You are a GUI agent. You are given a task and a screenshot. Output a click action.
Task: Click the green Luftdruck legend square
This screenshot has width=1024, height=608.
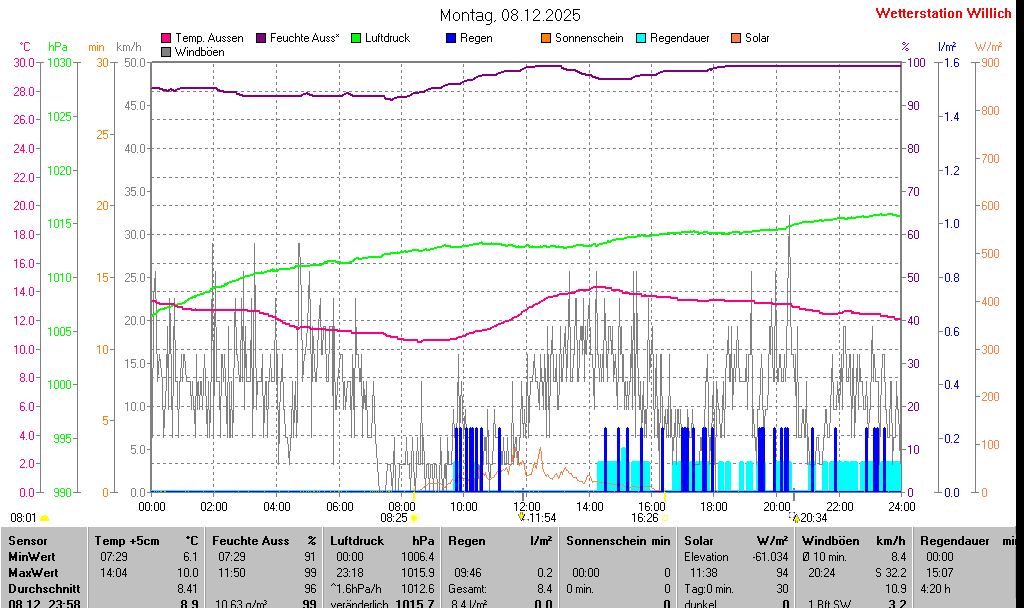pyautogui.click(x=355, y=38)
